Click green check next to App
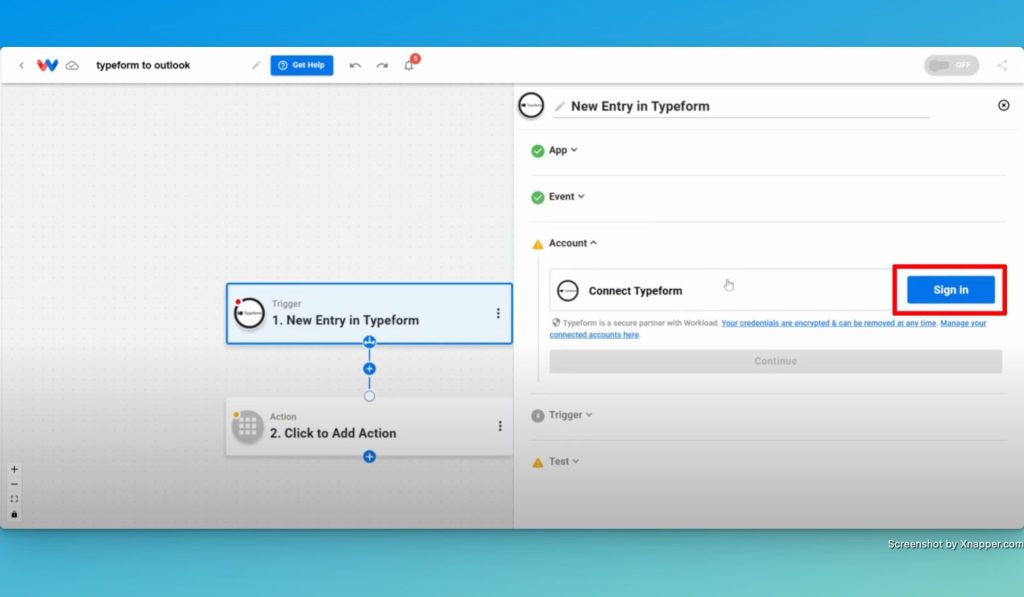This screenshot has width=1024, height=597. click(537, 152)
